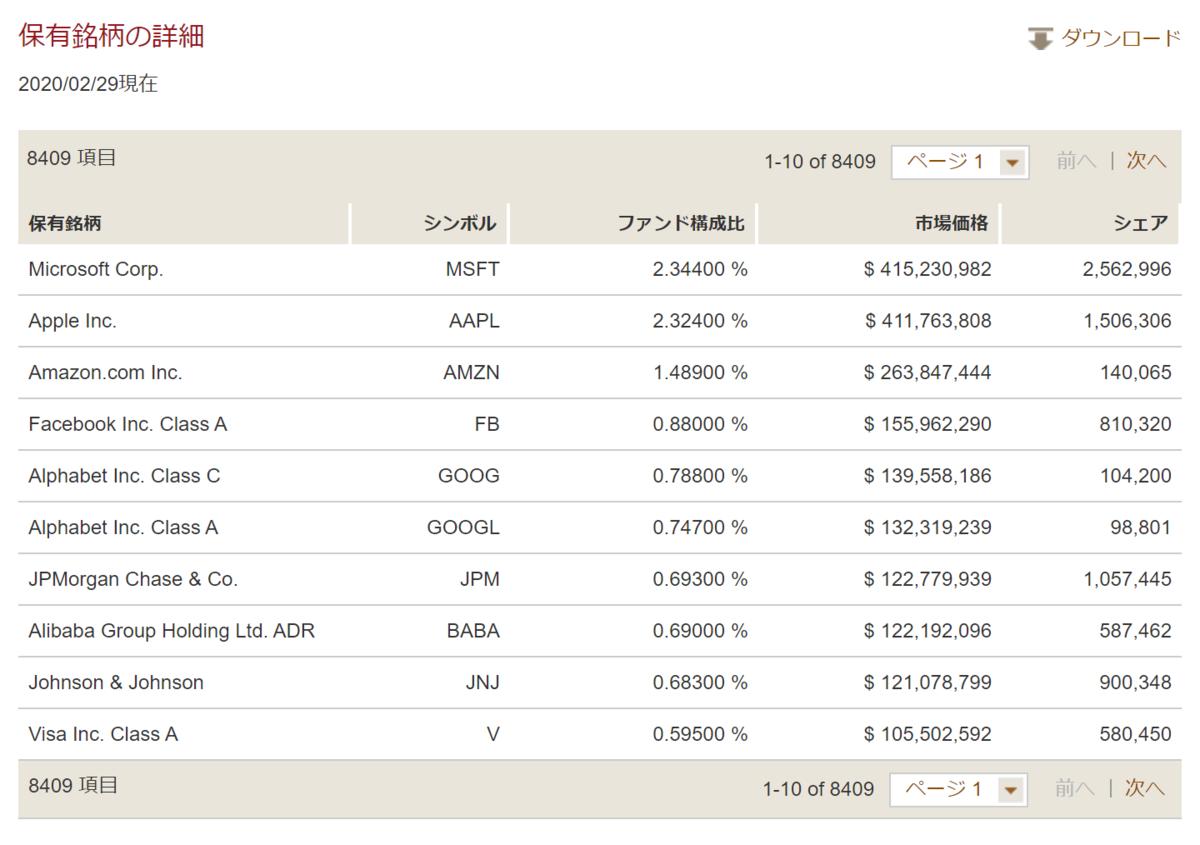The width and height of the screenshot is (1200, 845).
Task: Select Microsoft Corp. holding name
Action: point(96,269)
